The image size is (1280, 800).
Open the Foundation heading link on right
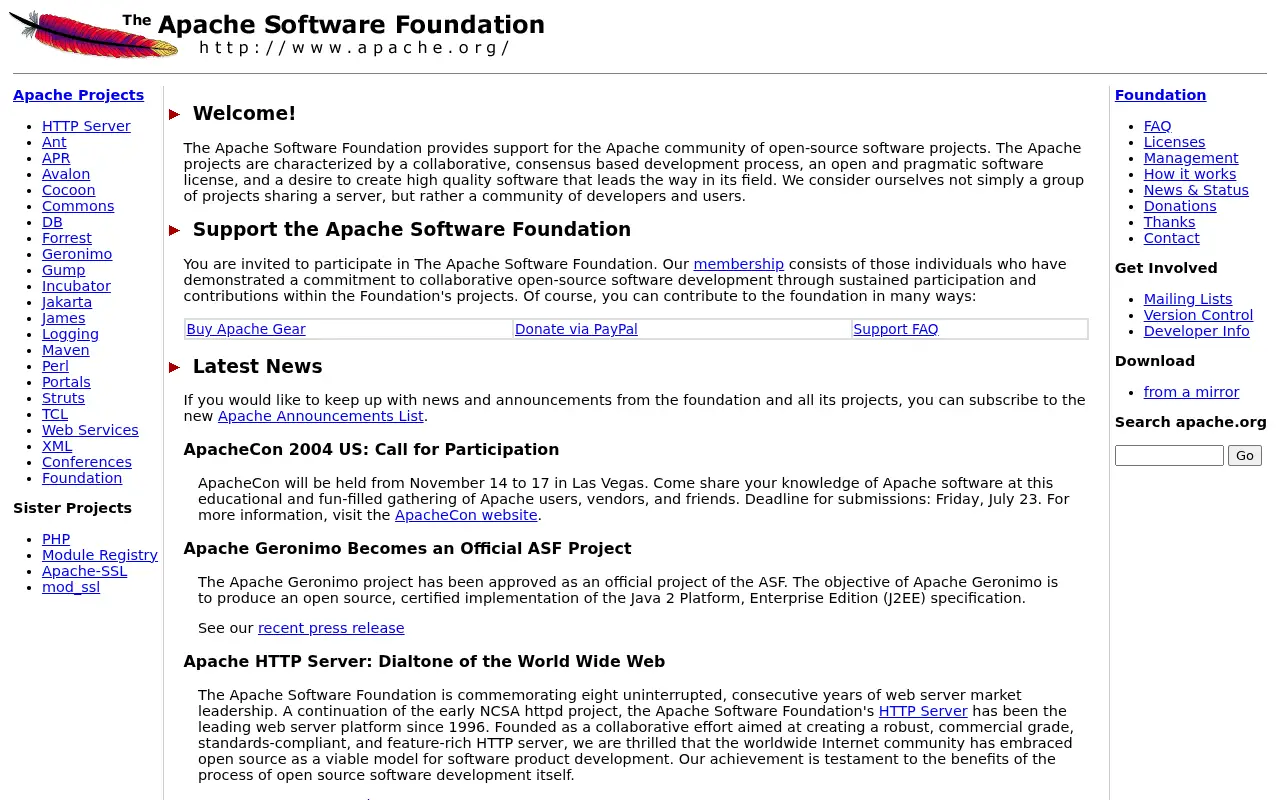click(x=1160, y=95)
